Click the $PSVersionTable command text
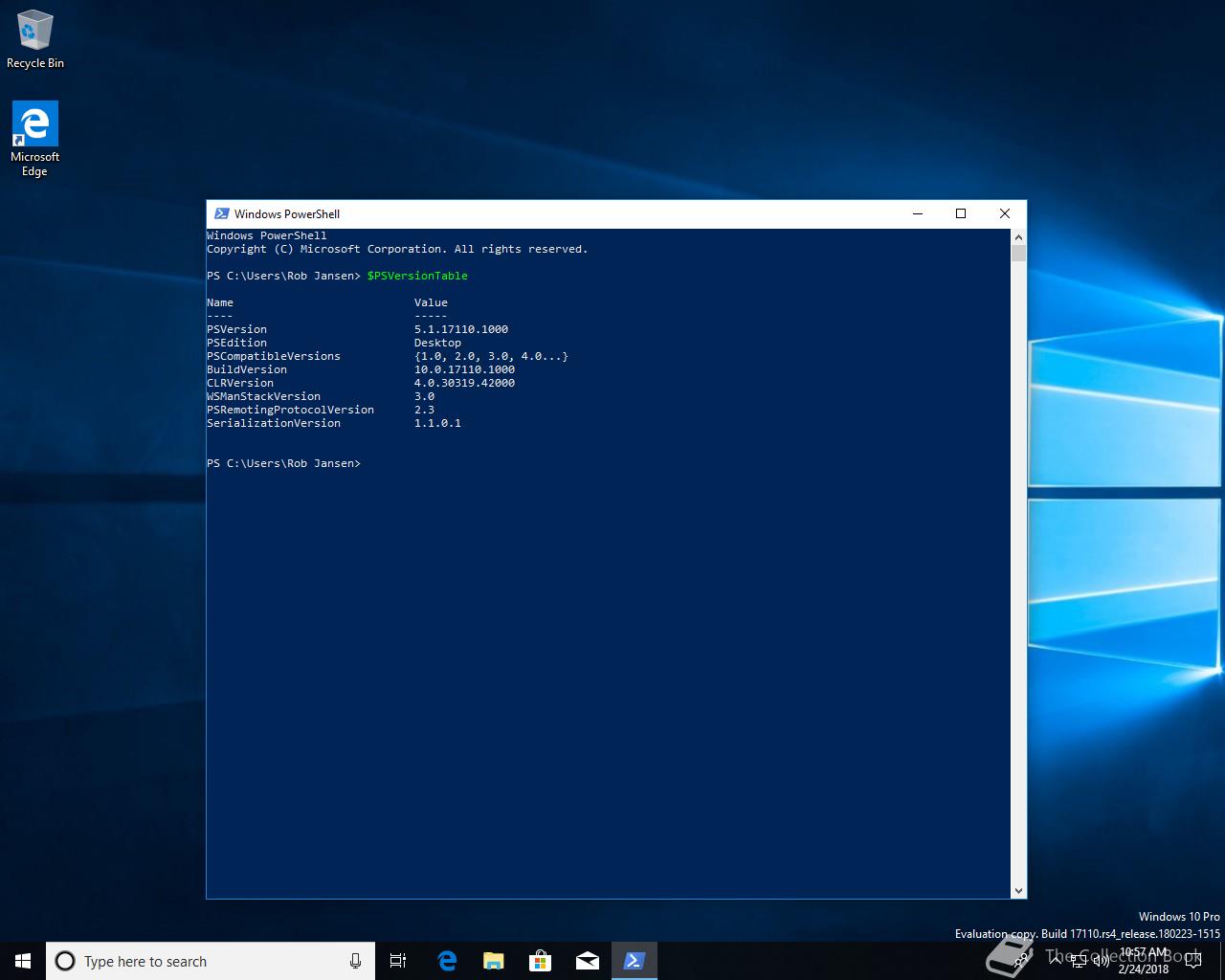 coord(417,276)
